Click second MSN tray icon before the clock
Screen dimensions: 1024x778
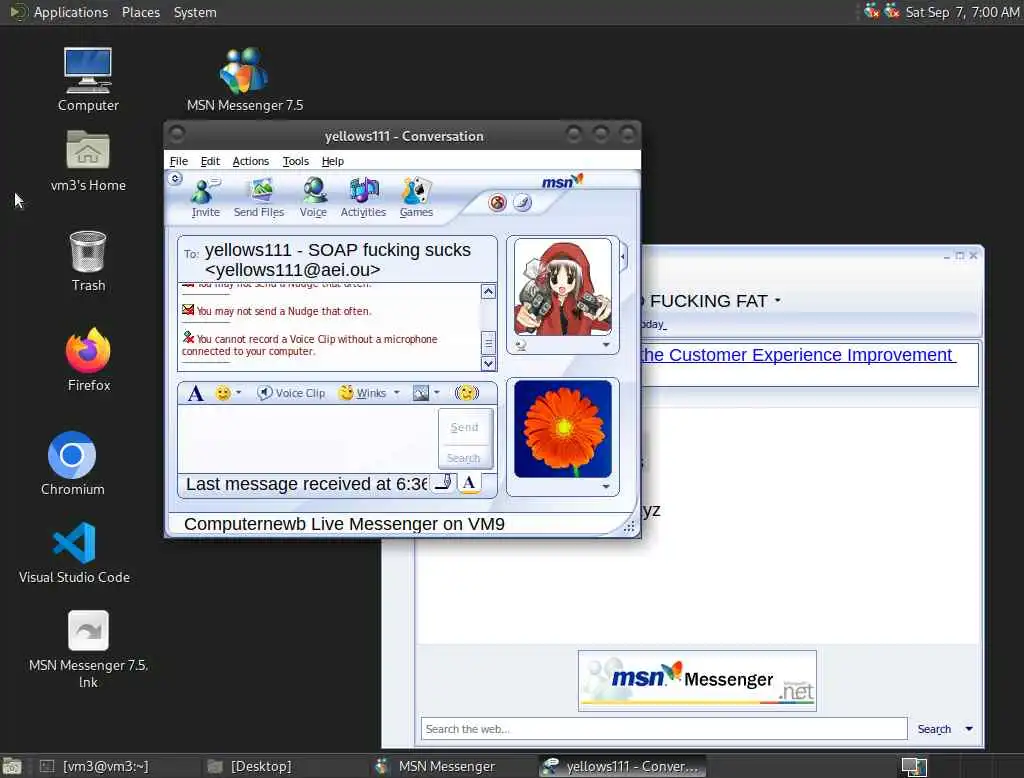[892, 11]
